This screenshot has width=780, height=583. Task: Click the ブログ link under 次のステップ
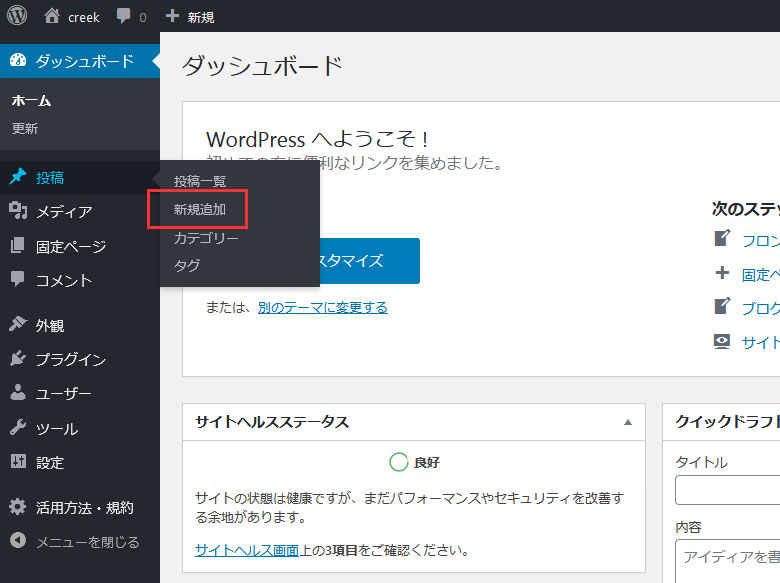(761, 308)
